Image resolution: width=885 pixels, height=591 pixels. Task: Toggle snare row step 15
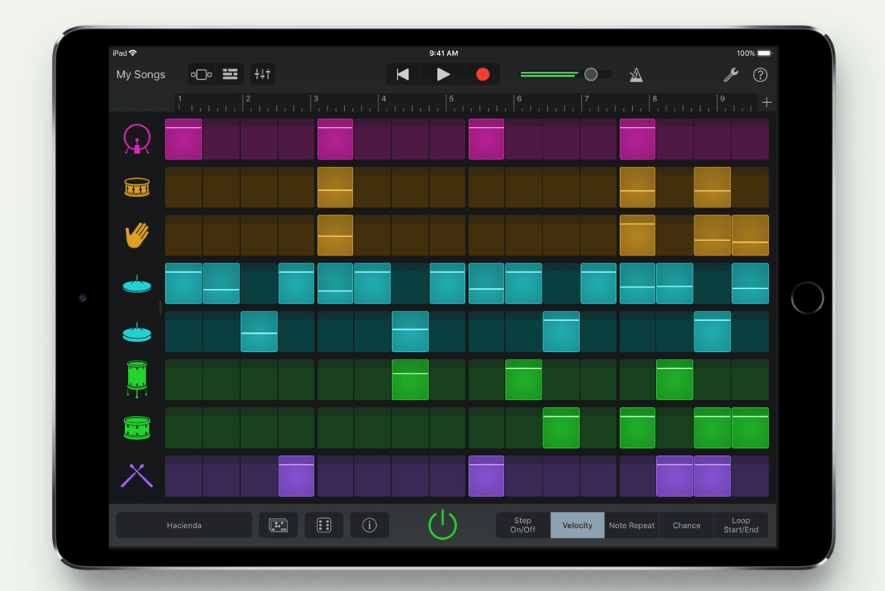(x=712, y=187)
